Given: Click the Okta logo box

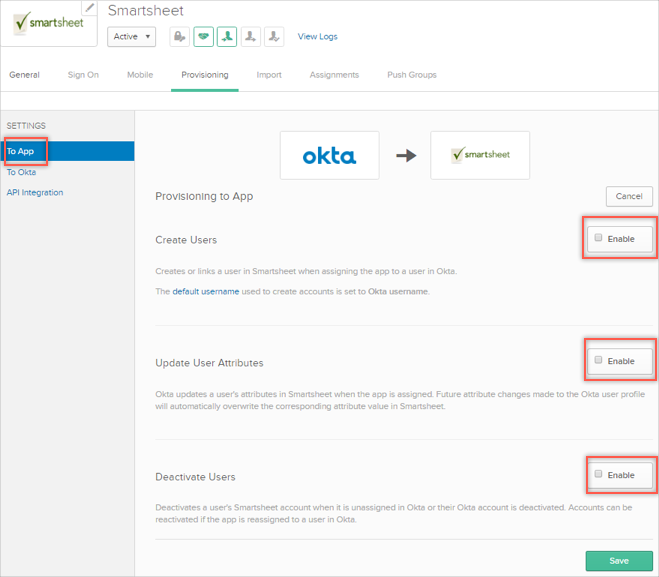Looking at the screenshot, I should [x=329, y=156].
